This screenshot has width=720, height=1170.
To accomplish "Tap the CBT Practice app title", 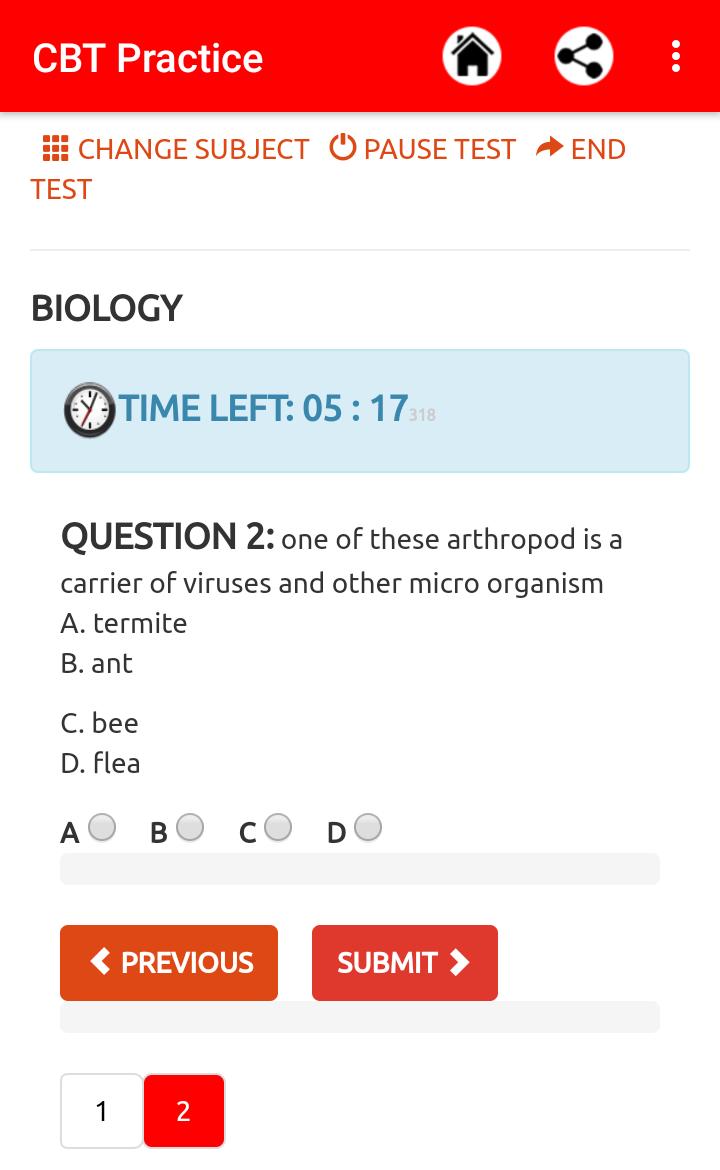I will 148,58.
